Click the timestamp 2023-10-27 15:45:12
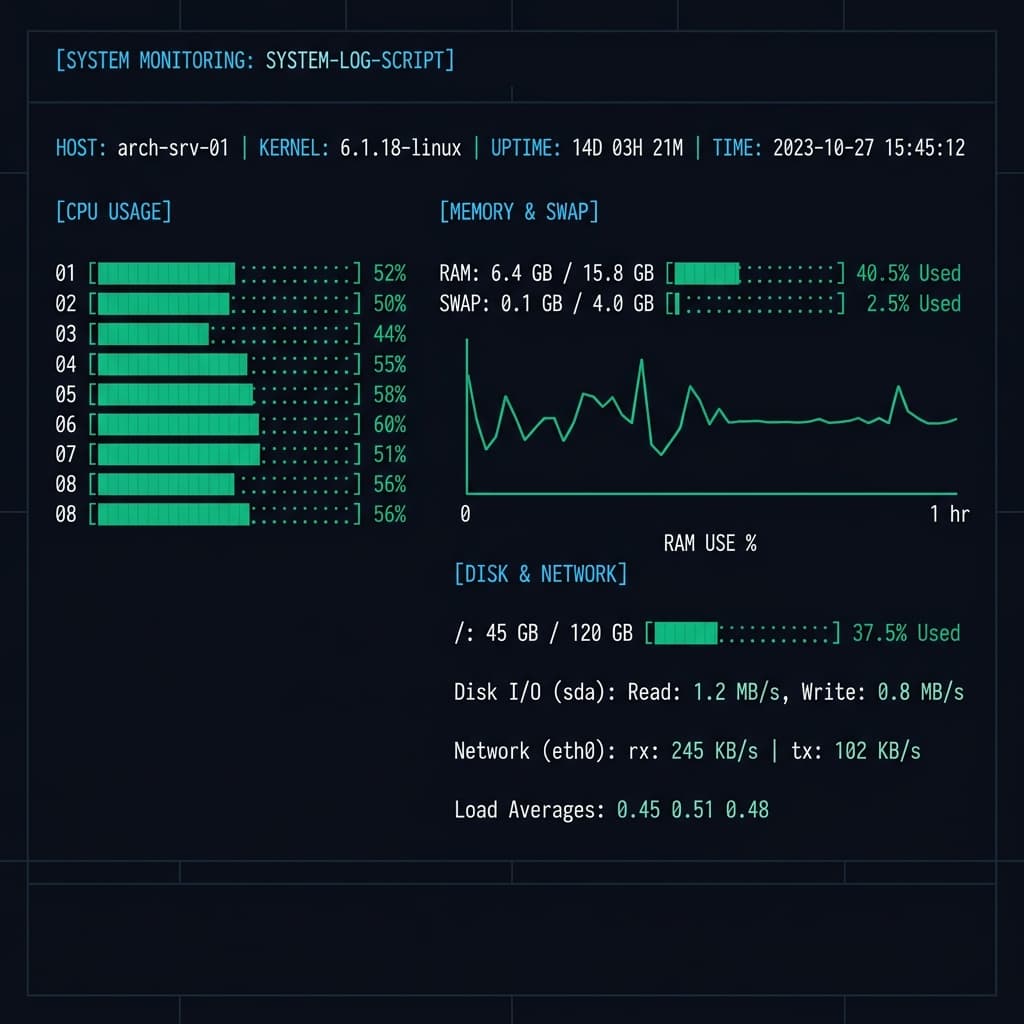Image resolution: width=1024 pixels, height=1024 pixels. coord(869,148)
